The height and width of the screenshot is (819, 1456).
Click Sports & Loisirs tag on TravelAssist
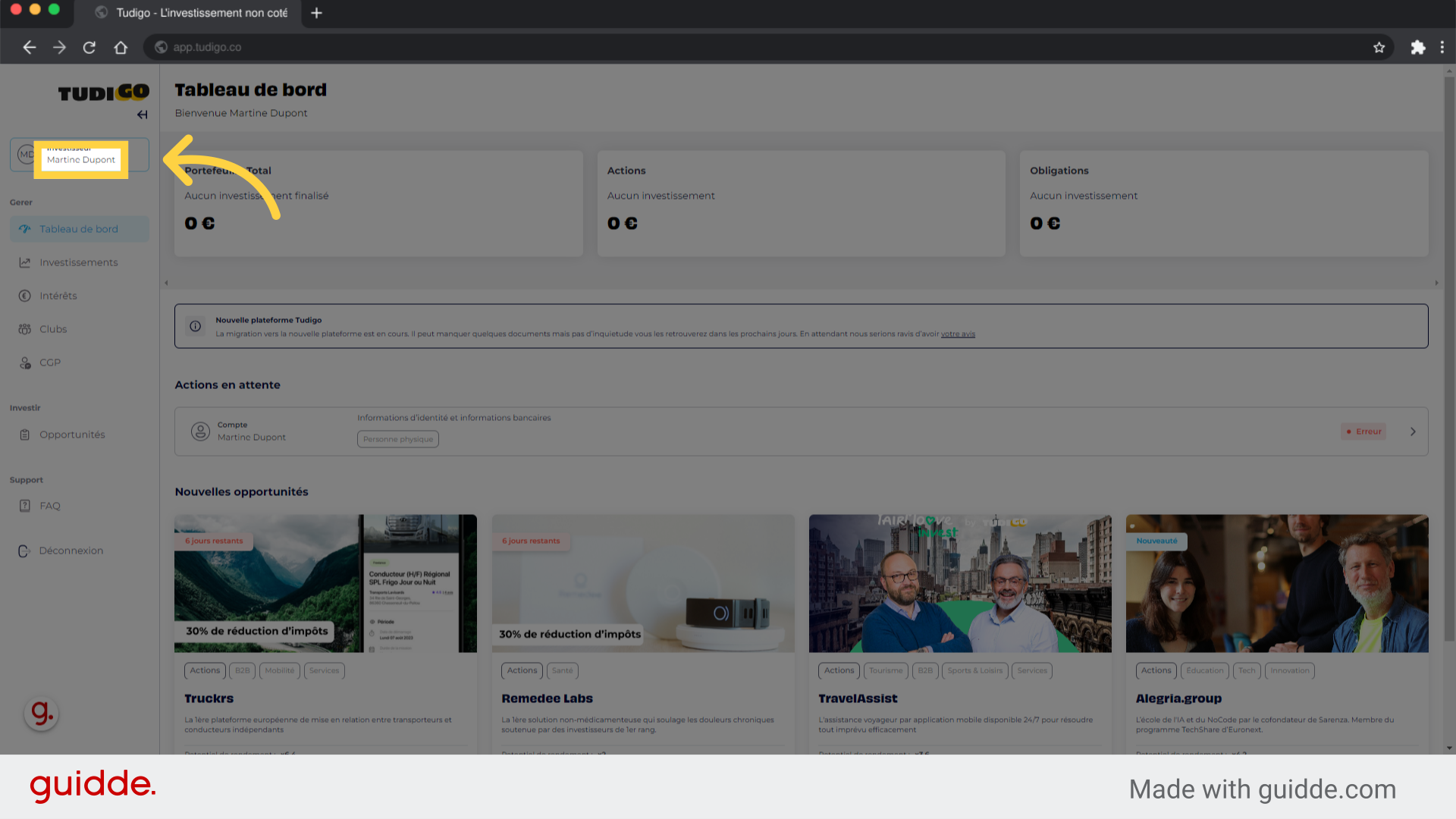[975, 670]
